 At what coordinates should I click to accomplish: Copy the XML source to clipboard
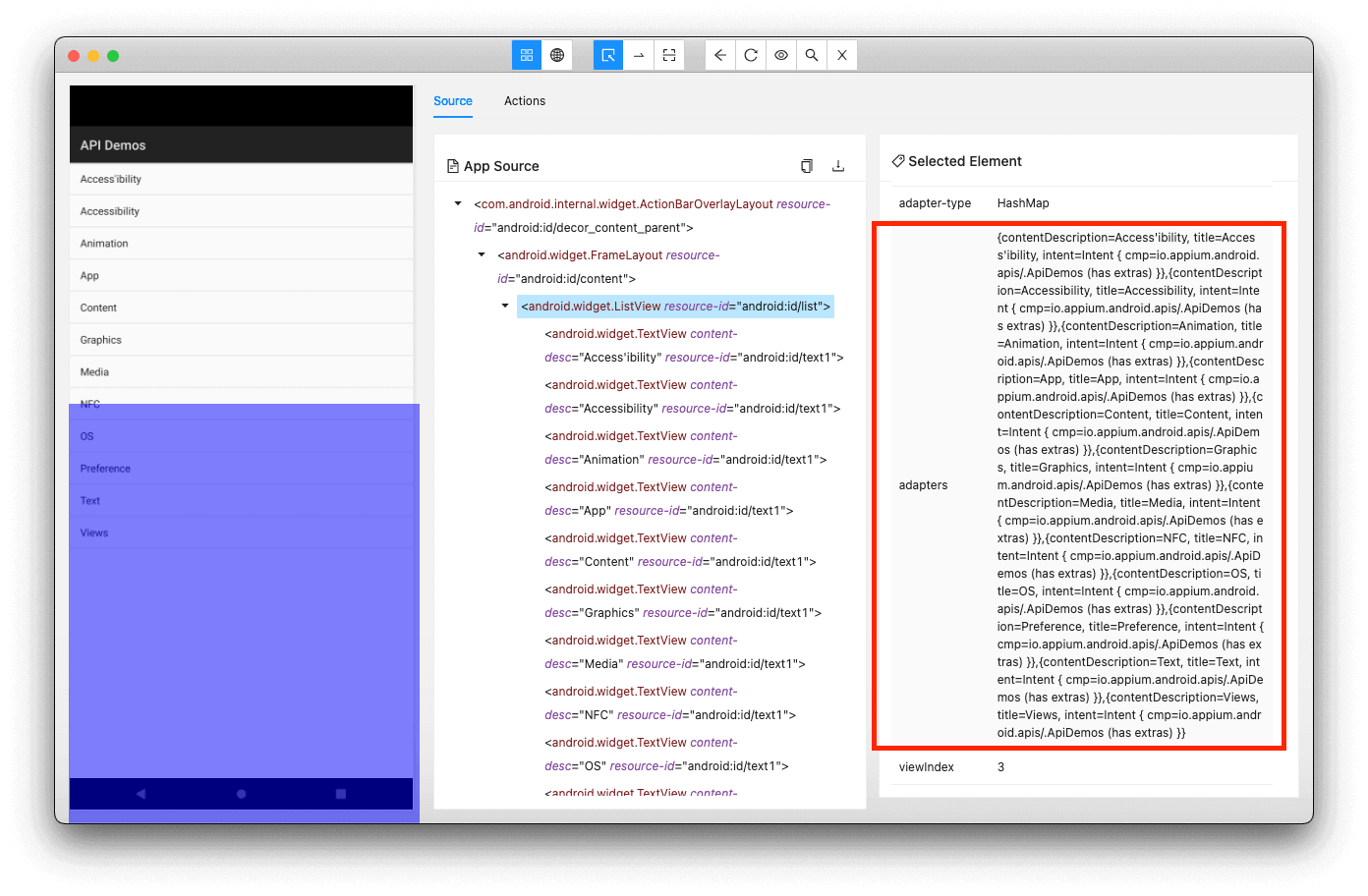806,165
